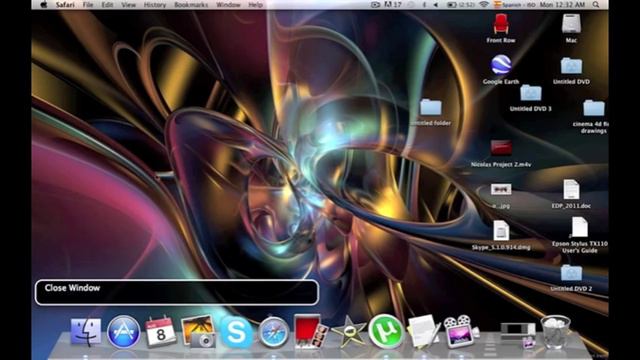Open the Dock icon with film camera

460,331
